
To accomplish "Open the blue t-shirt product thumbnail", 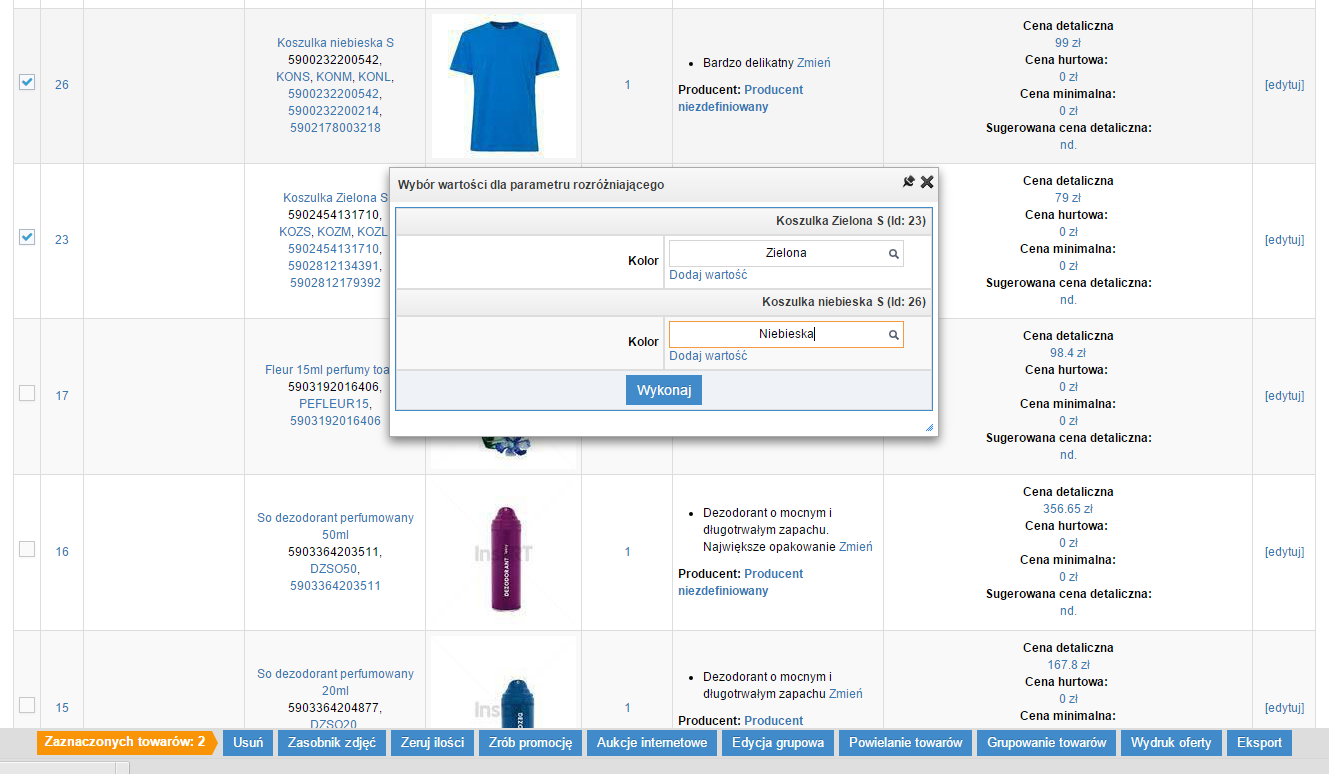I will pos(504,85).
